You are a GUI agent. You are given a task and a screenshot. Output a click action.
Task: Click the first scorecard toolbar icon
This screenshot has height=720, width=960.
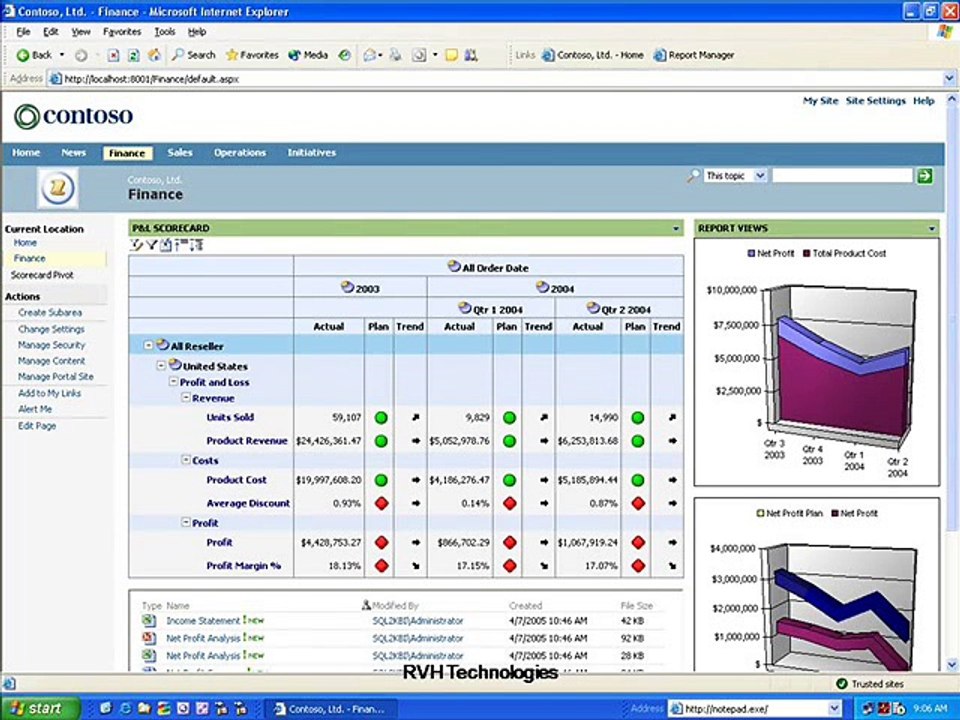coord(136,246)
